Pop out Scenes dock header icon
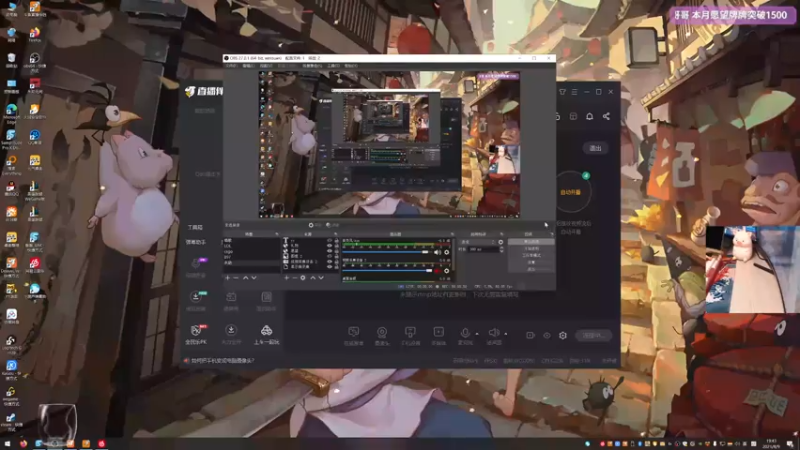This screenshot has height=450, width=800. click(x=277, y=234)
